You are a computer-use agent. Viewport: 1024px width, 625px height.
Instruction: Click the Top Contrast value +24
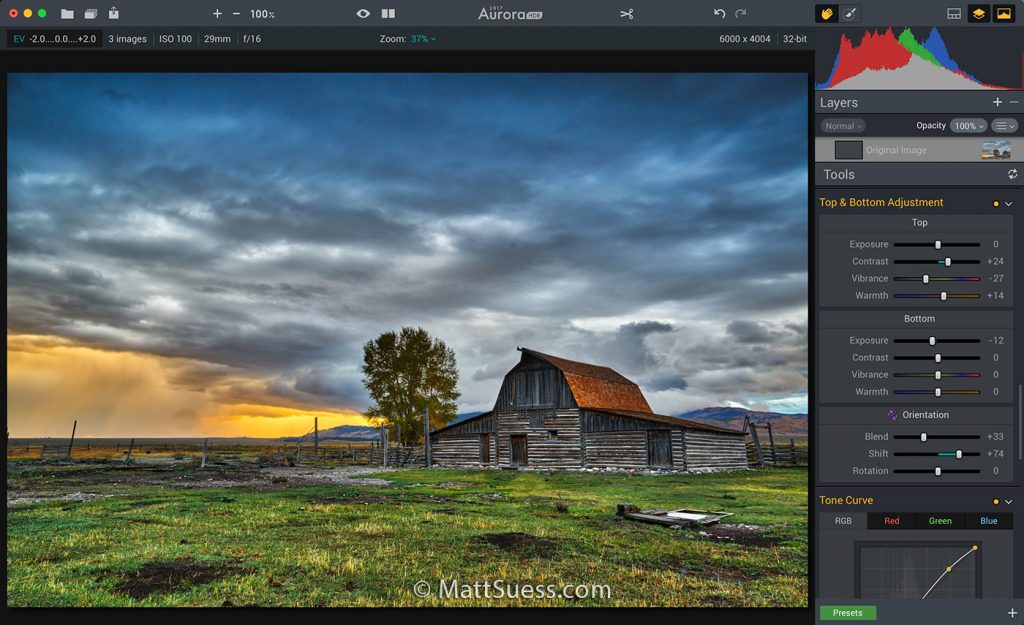click(995, 261)
